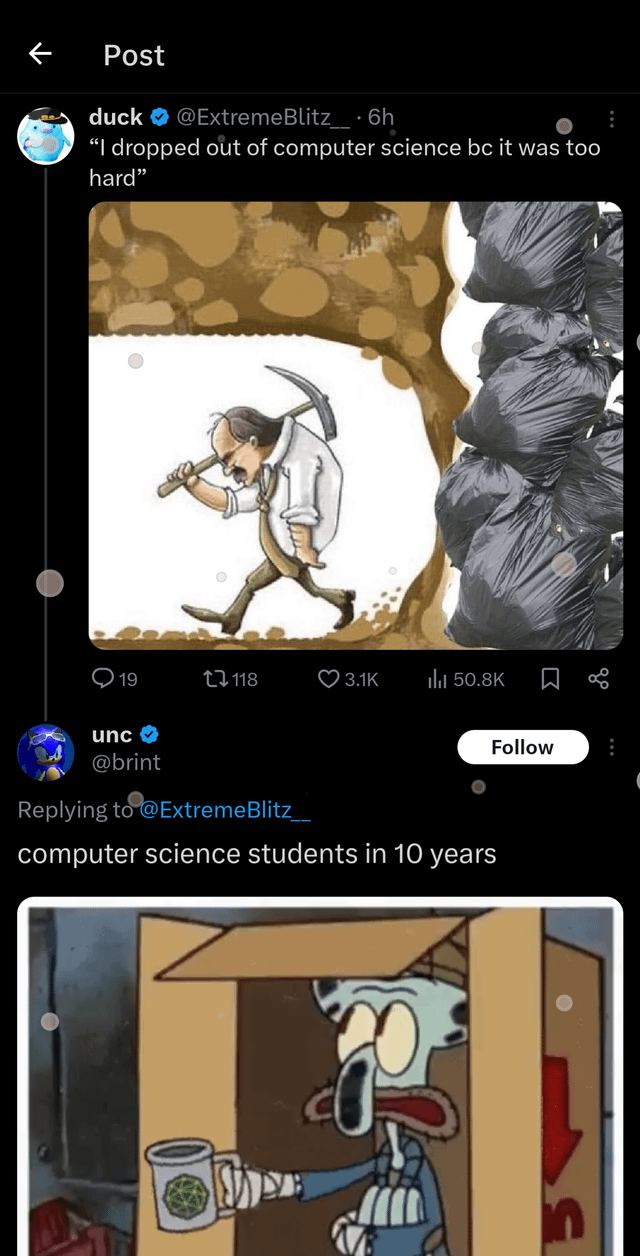Screen dimensions: 640x1256
Task: Tap the 'computer science students' reply text
Action: [257, 854]
